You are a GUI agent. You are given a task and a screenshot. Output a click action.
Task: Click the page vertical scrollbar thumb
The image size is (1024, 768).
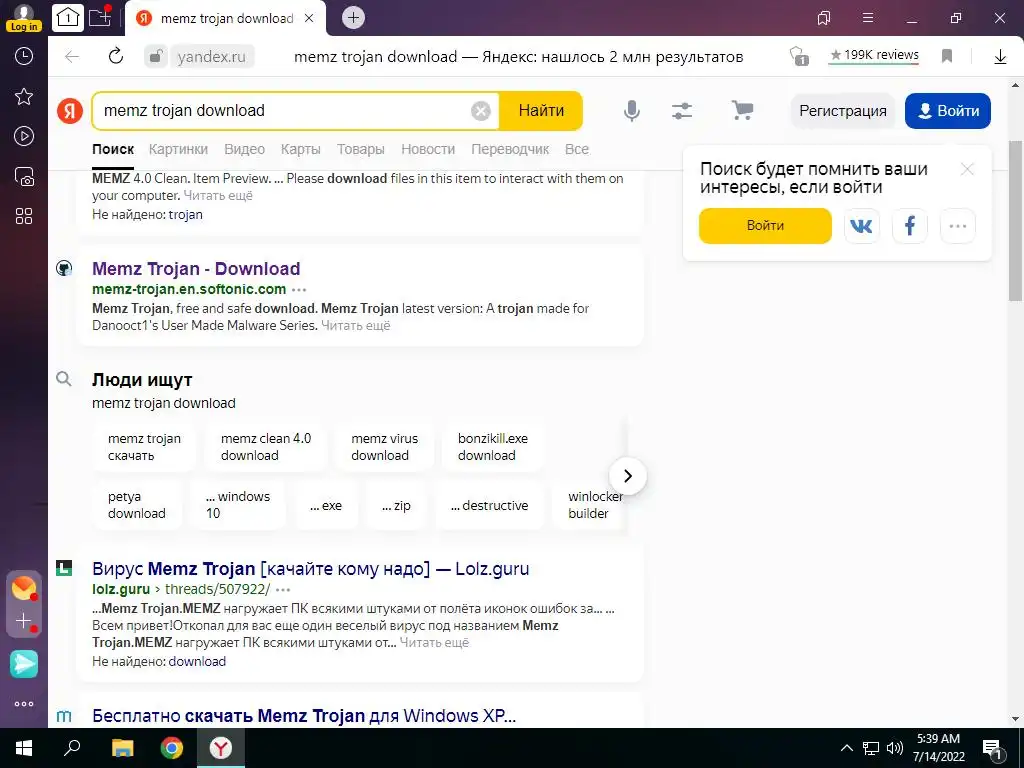(1015, 220)
